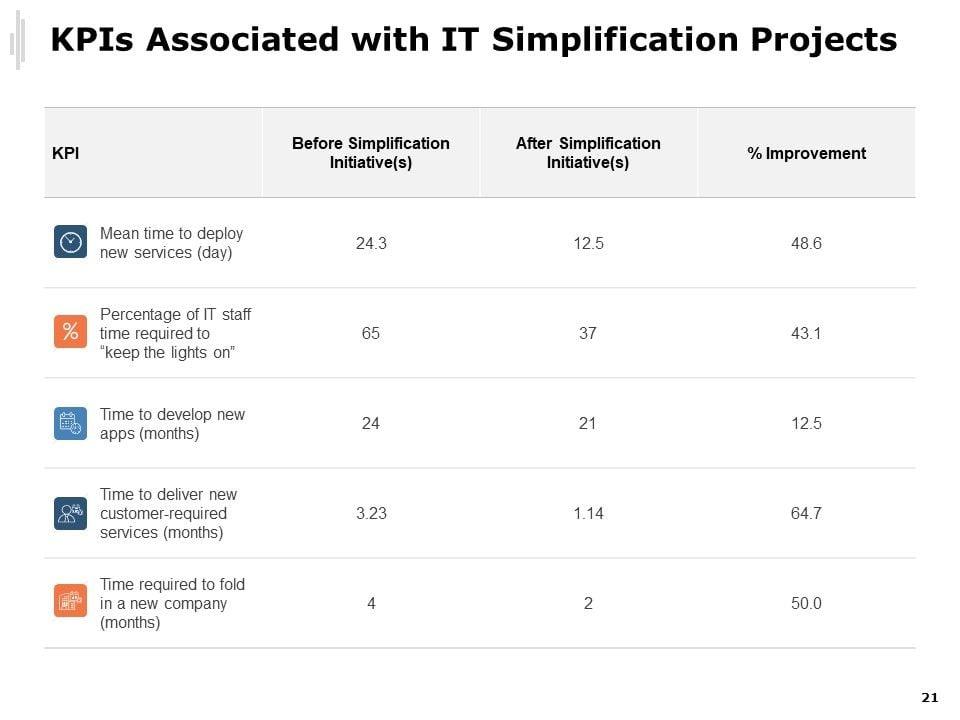
Task: Click the After Simplification Initiative(s) header
Action: [x=588, y=153]
